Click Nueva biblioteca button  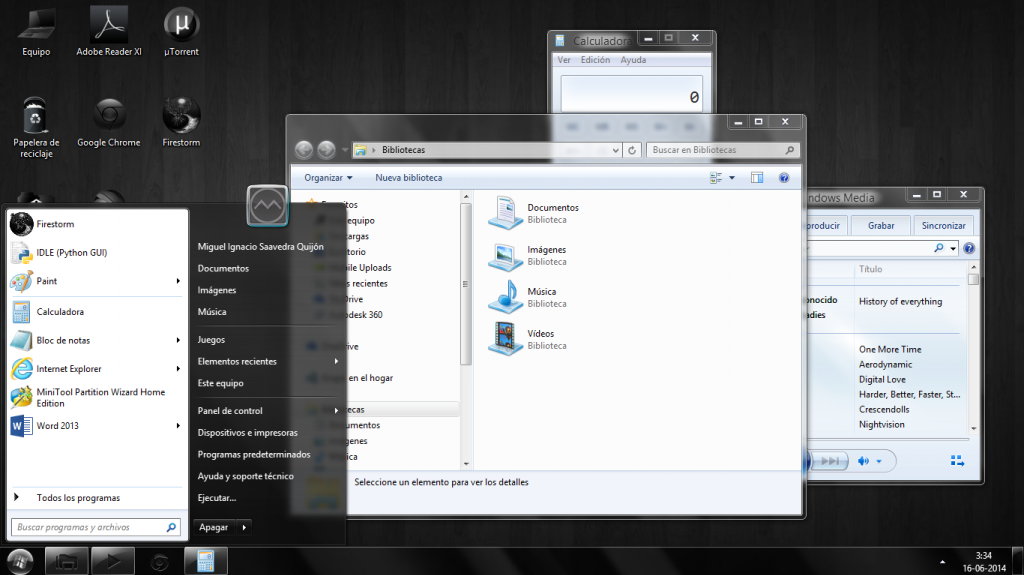409,178
